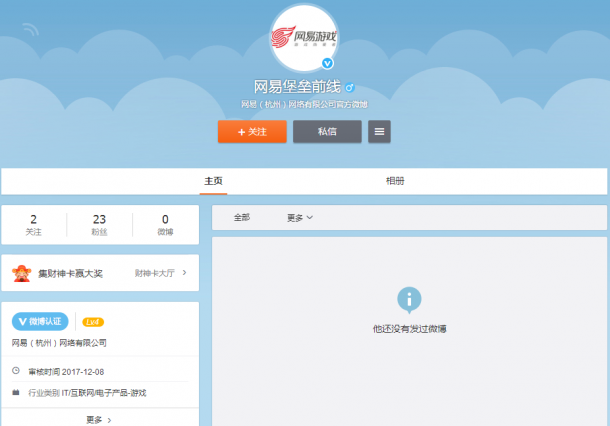View the 2 关注 following list

click(33, 224)
